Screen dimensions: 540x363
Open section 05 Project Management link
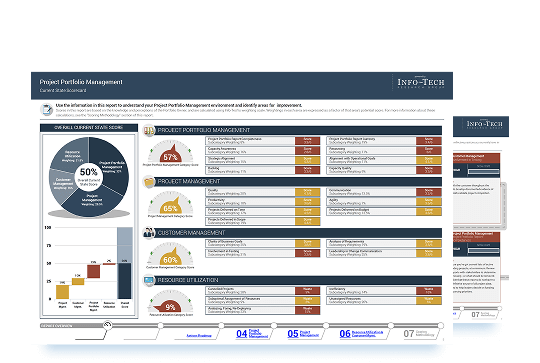[303, 333]
